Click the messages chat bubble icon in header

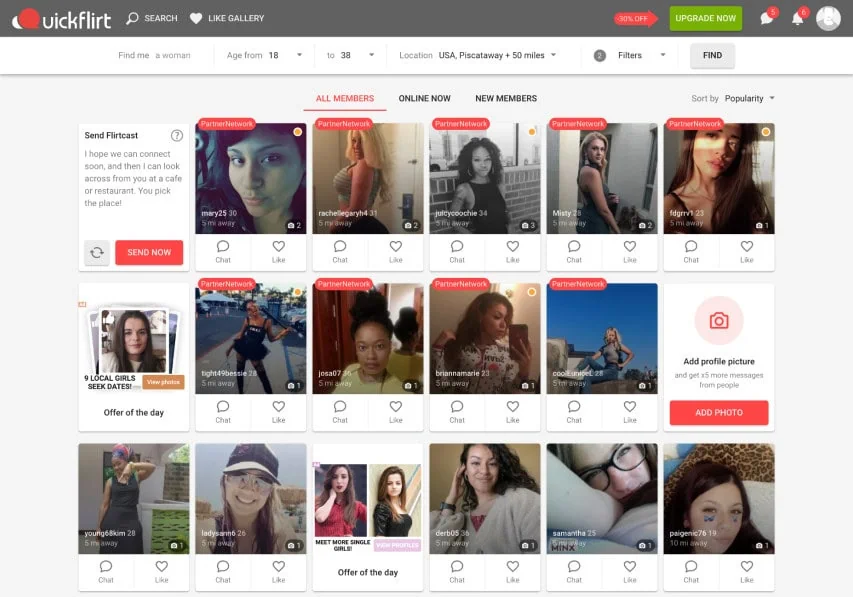(x=766, y=19)
